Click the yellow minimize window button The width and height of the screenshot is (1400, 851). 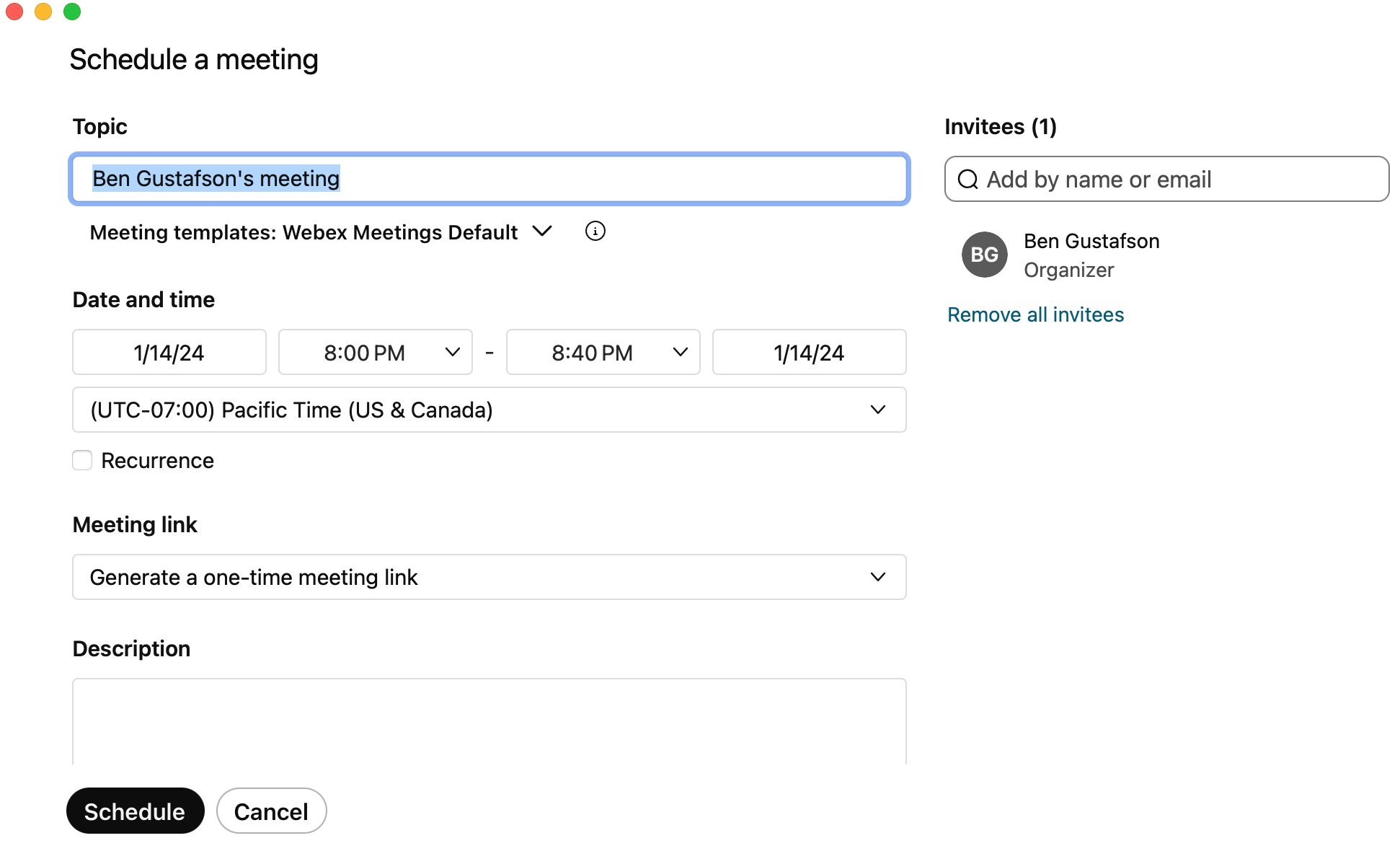tap(43, 12)
